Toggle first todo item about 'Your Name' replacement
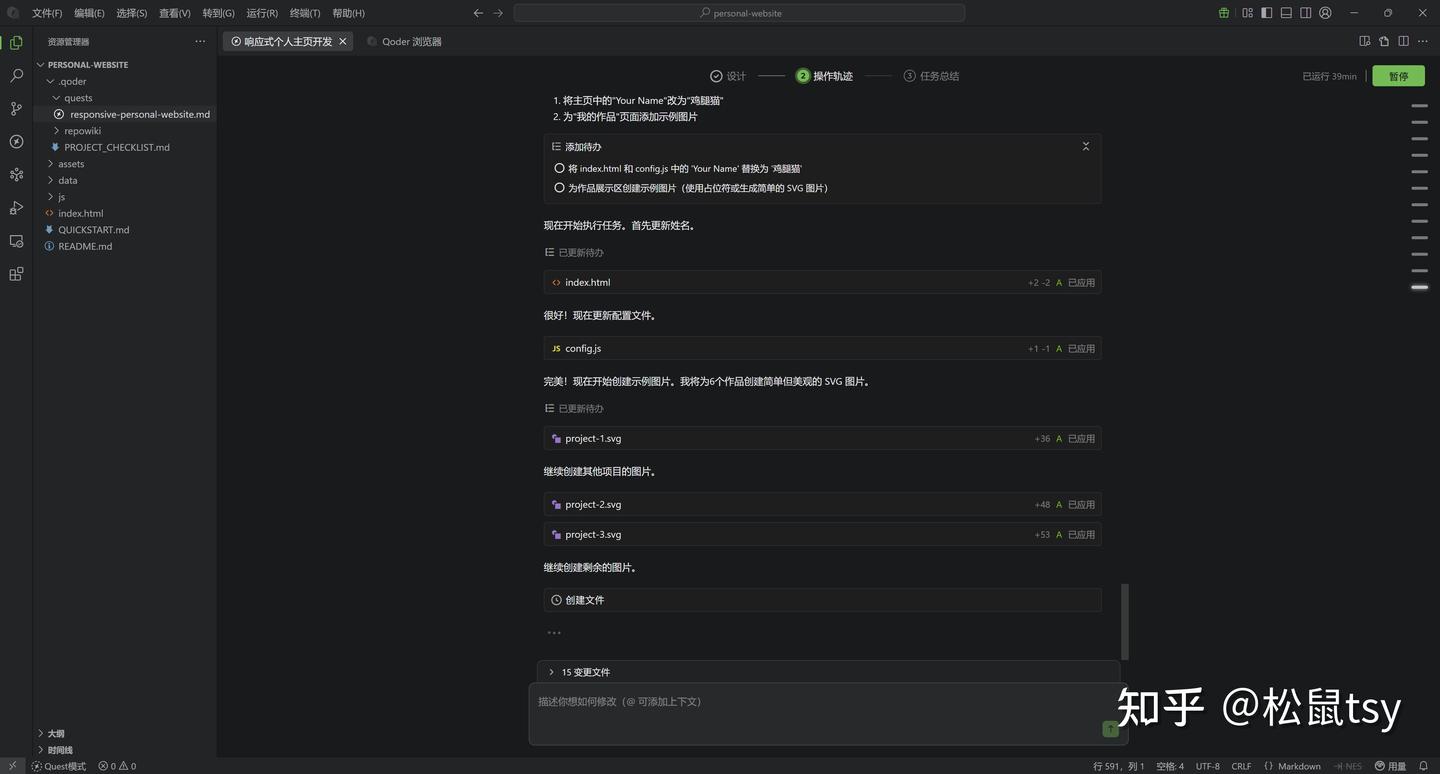This screenshot has width=1440, height=774. 559,169
